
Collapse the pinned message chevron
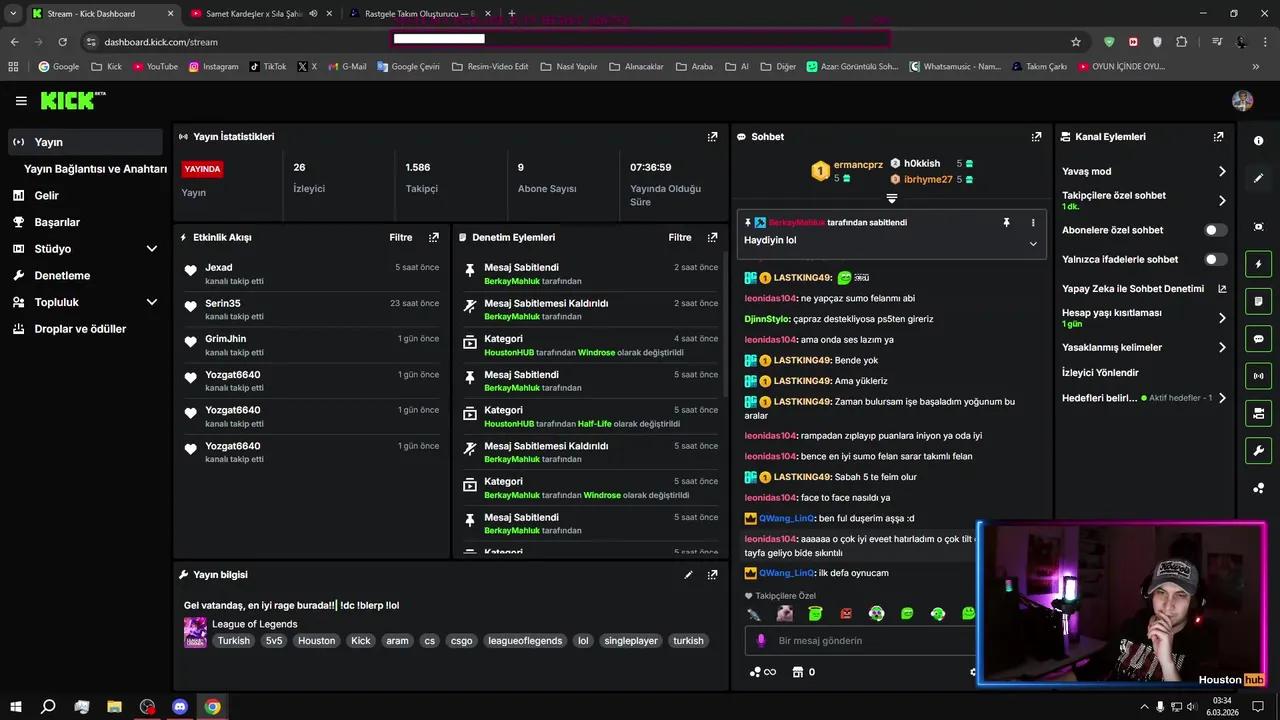[x=1033, y=243]
